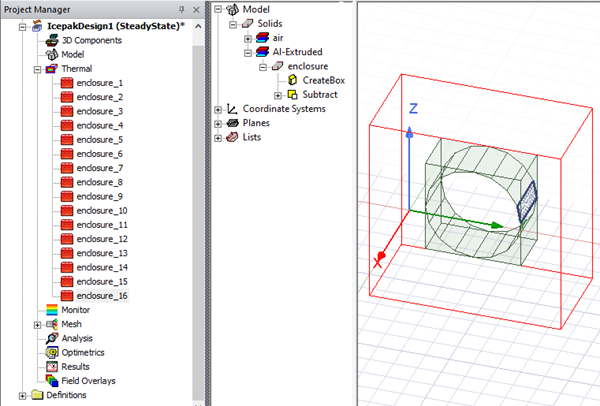The image size is (600, 406).
Task: Click the Field Overlays icon
Action: pyautogui.click(x=53, y=381)
